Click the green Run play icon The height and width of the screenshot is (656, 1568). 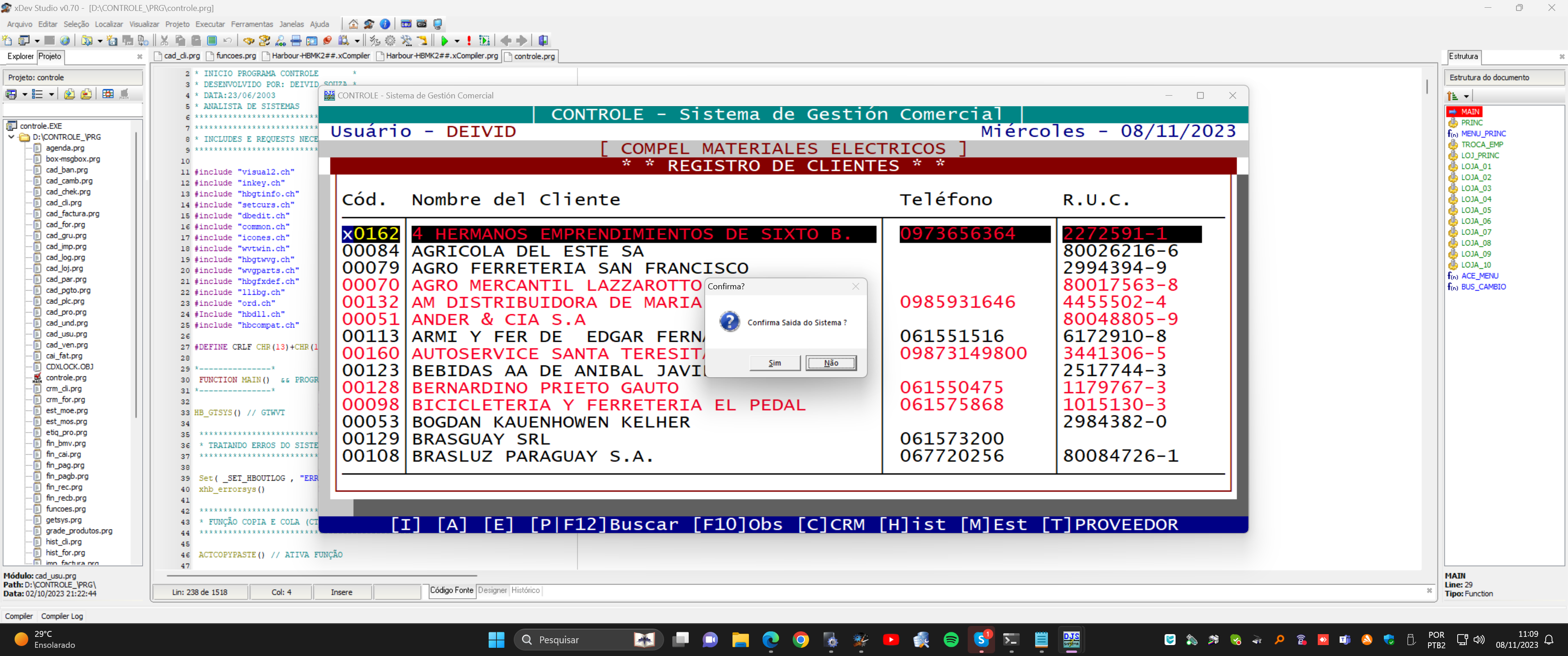click(444, 41)
